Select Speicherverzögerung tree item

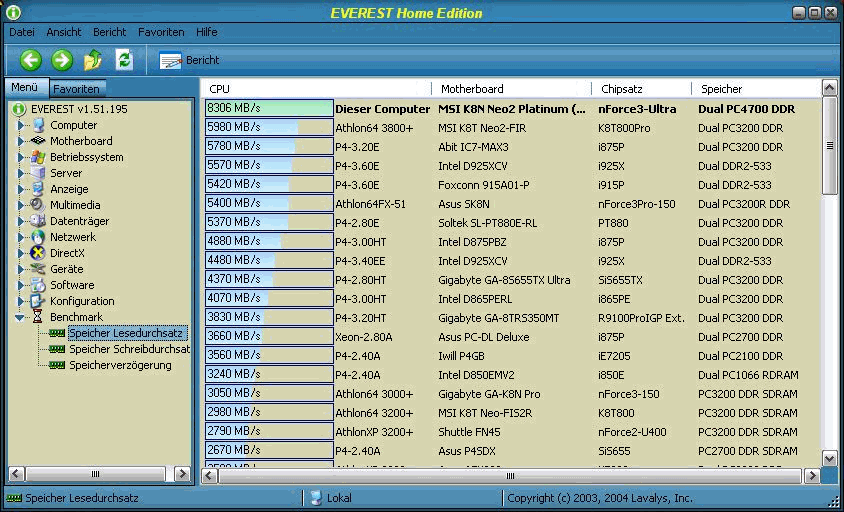(x=121, y=365)
